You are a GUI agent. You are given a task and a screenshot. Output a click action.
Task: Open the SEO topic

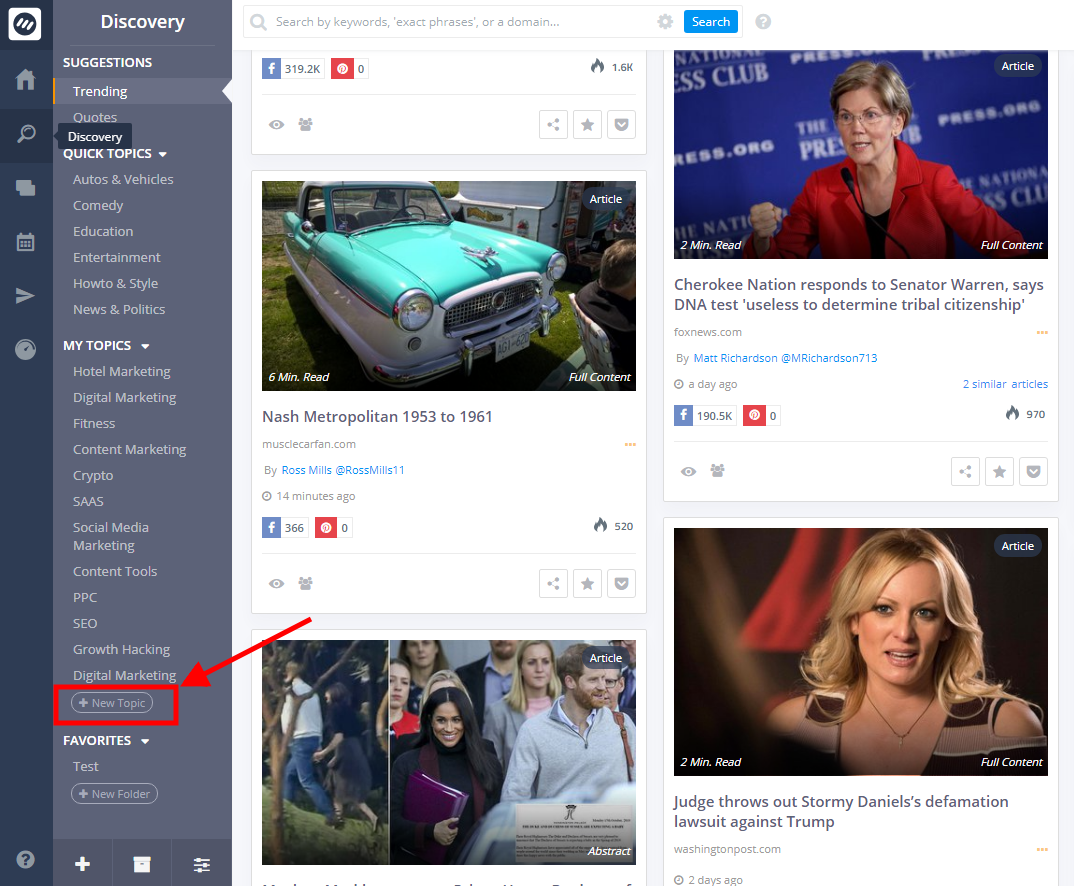coord(85,623)
